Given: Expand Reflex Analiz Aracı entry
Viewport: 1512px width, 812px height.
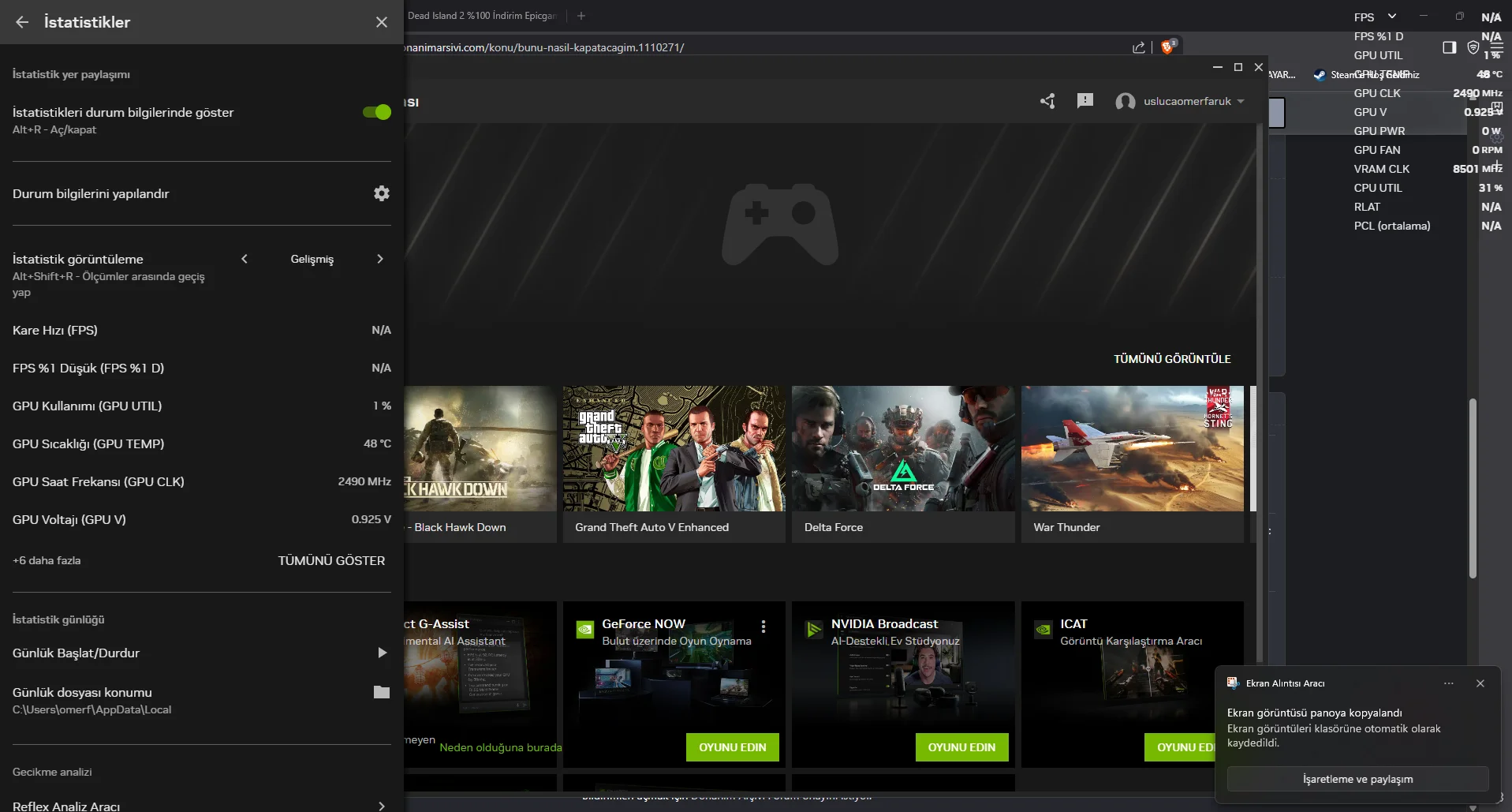Looking at the screenshot, I should click(382, 806).
